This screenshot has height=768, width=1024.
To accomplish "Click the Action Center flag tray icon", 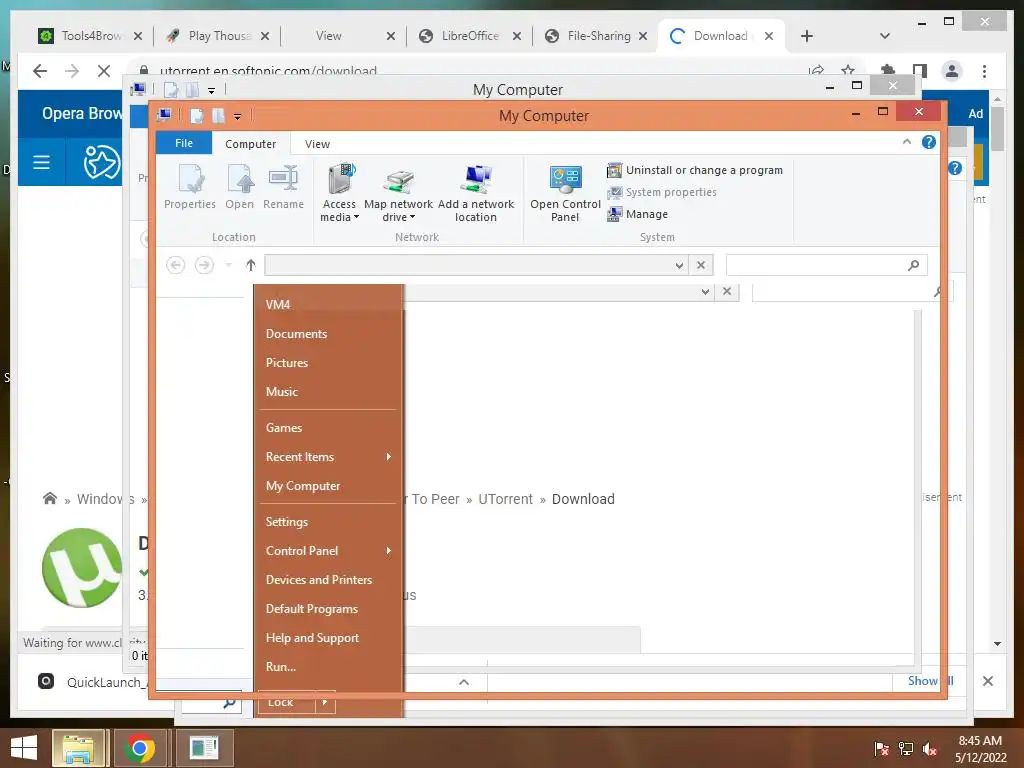I will (x=881, y=749).
